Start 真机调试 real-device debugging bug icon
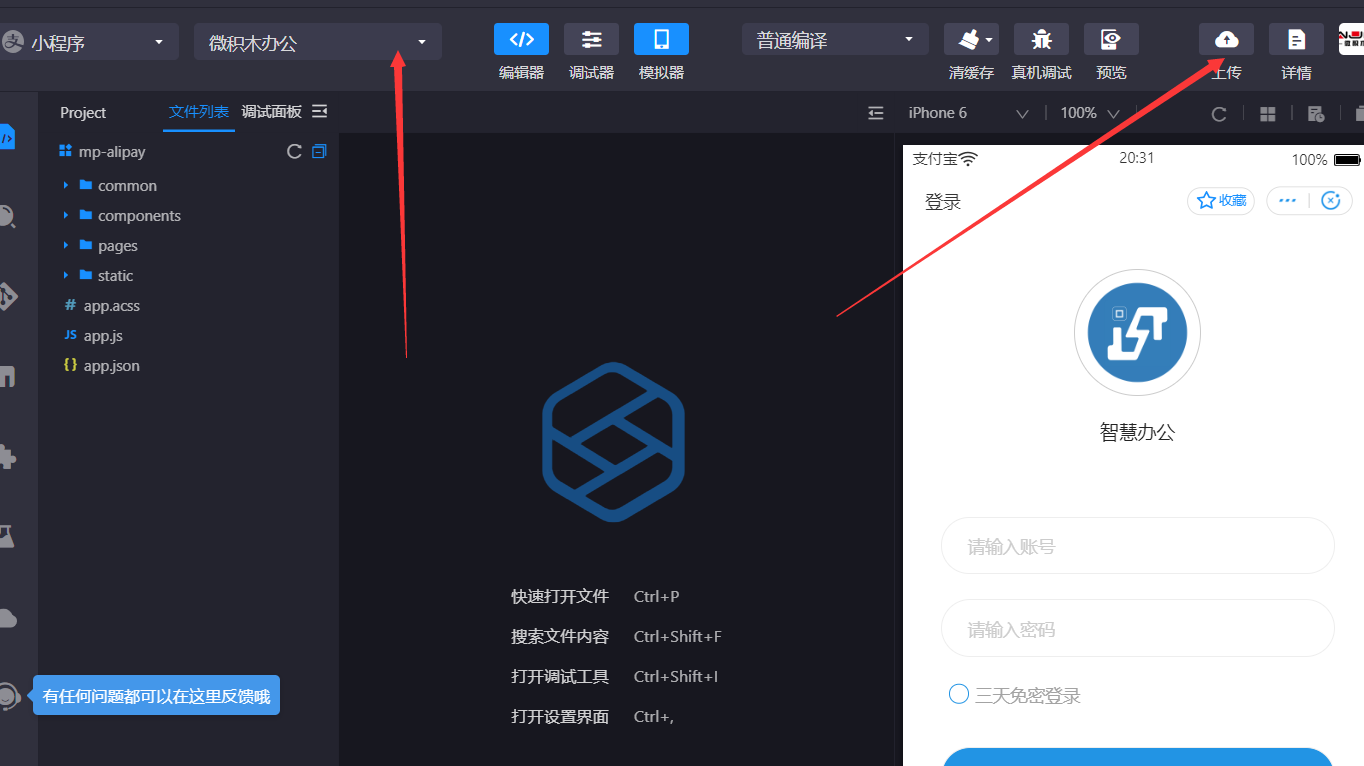 coord(1041,40)
